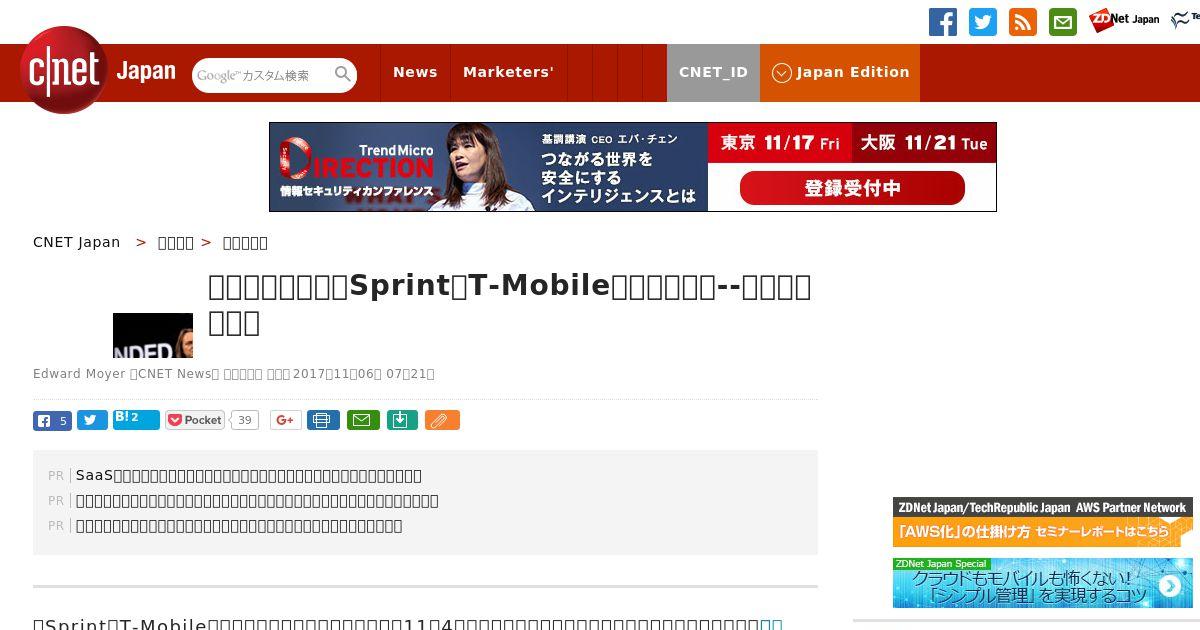Open the second breadcrumb link
1200x630 pixels.
pos(176,242)
